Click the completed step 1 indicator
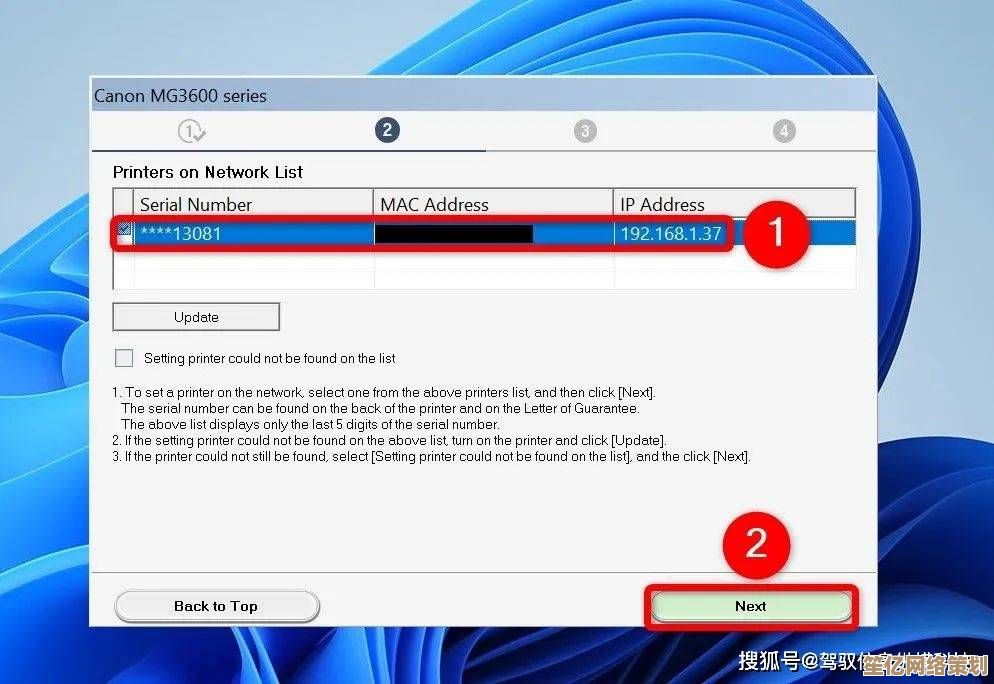The image size is (994, 684). pyautogui.click(x=190, y=130)
